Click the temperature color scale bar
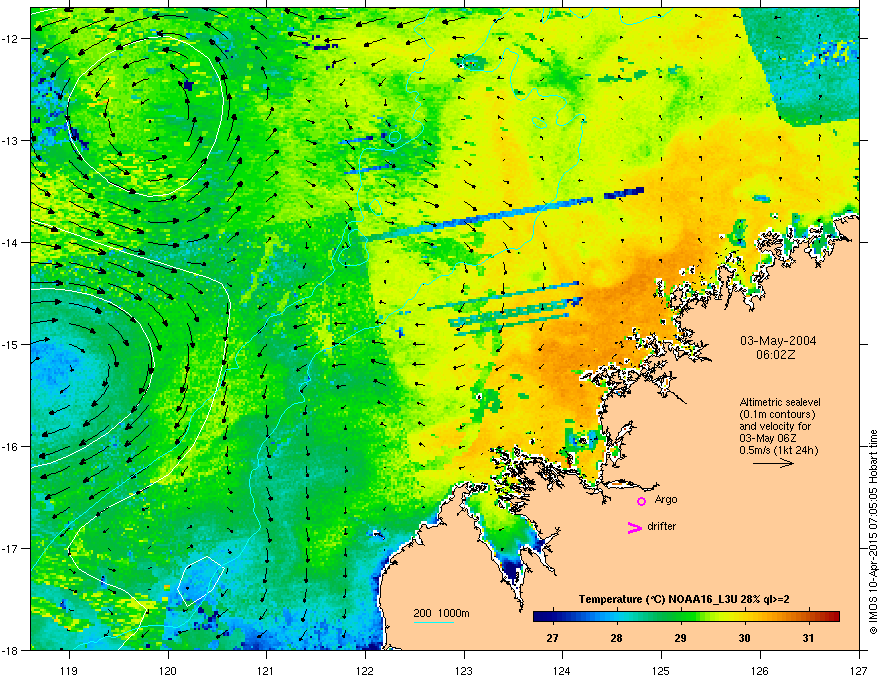 coord(686,616)
